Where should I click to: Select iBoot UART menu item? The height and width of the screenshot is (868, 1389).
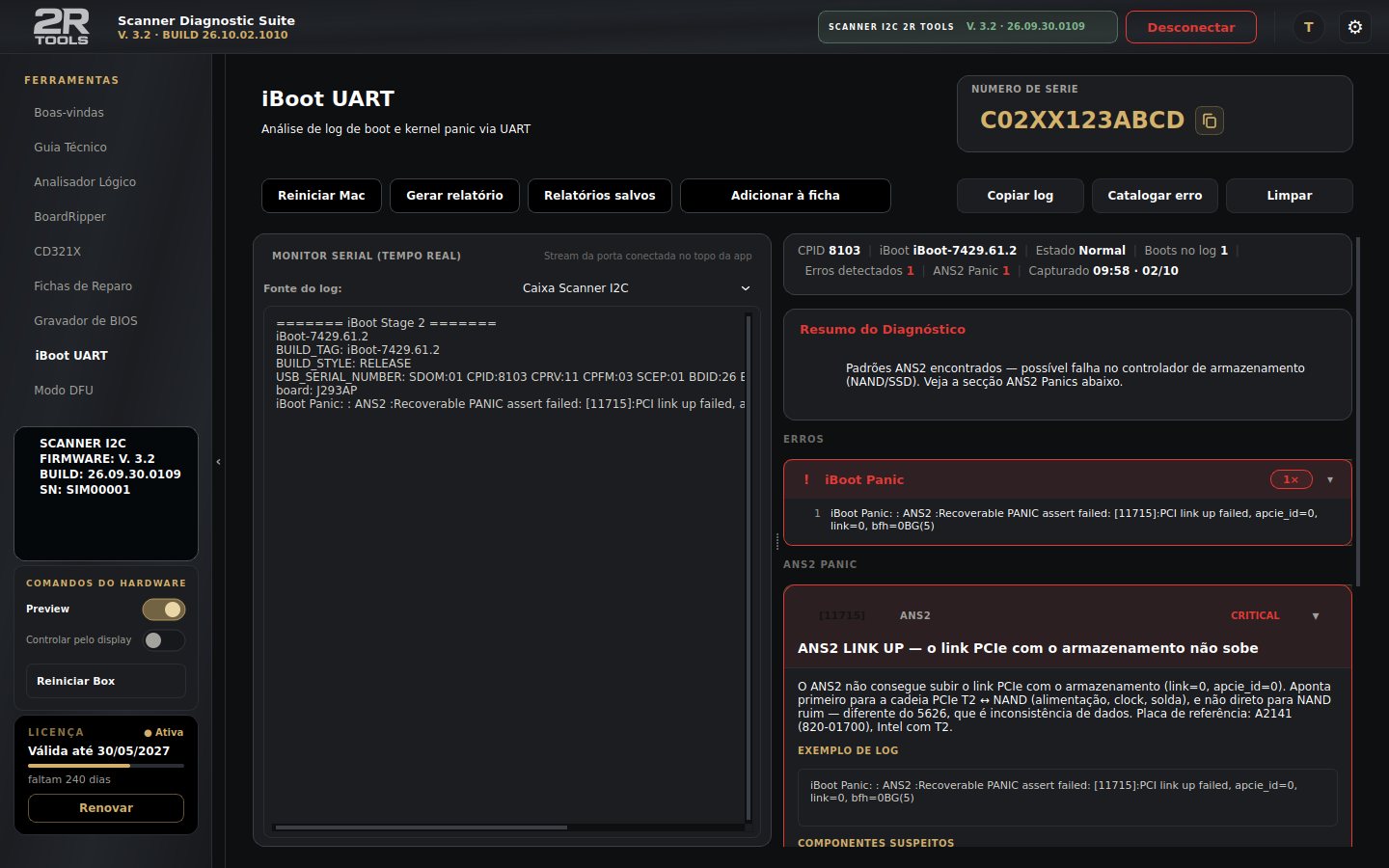coord(71,356)
